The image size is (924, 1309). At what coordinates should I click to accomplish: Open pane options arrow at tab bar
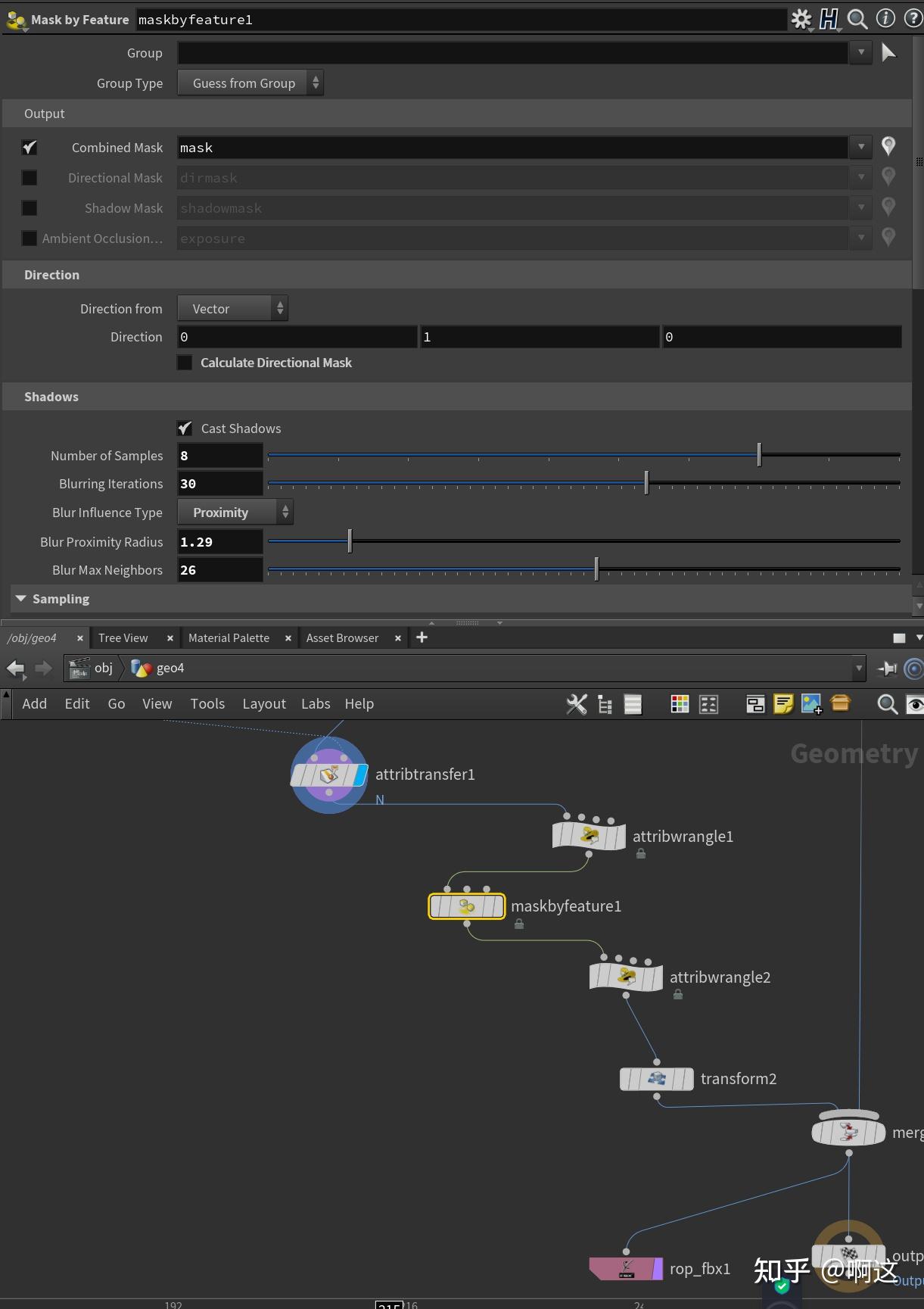point(919,638)
